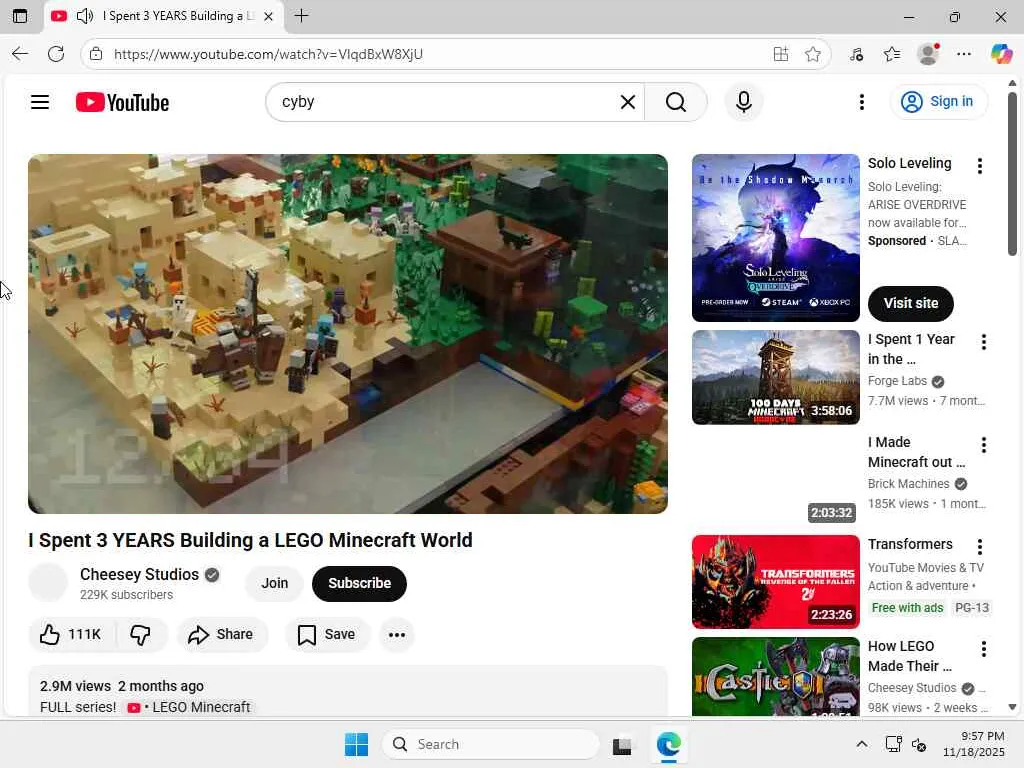Screen dimensions: 1024x768
Task: Open options for I Spent 1 Year video
Action: pos(984,342)
